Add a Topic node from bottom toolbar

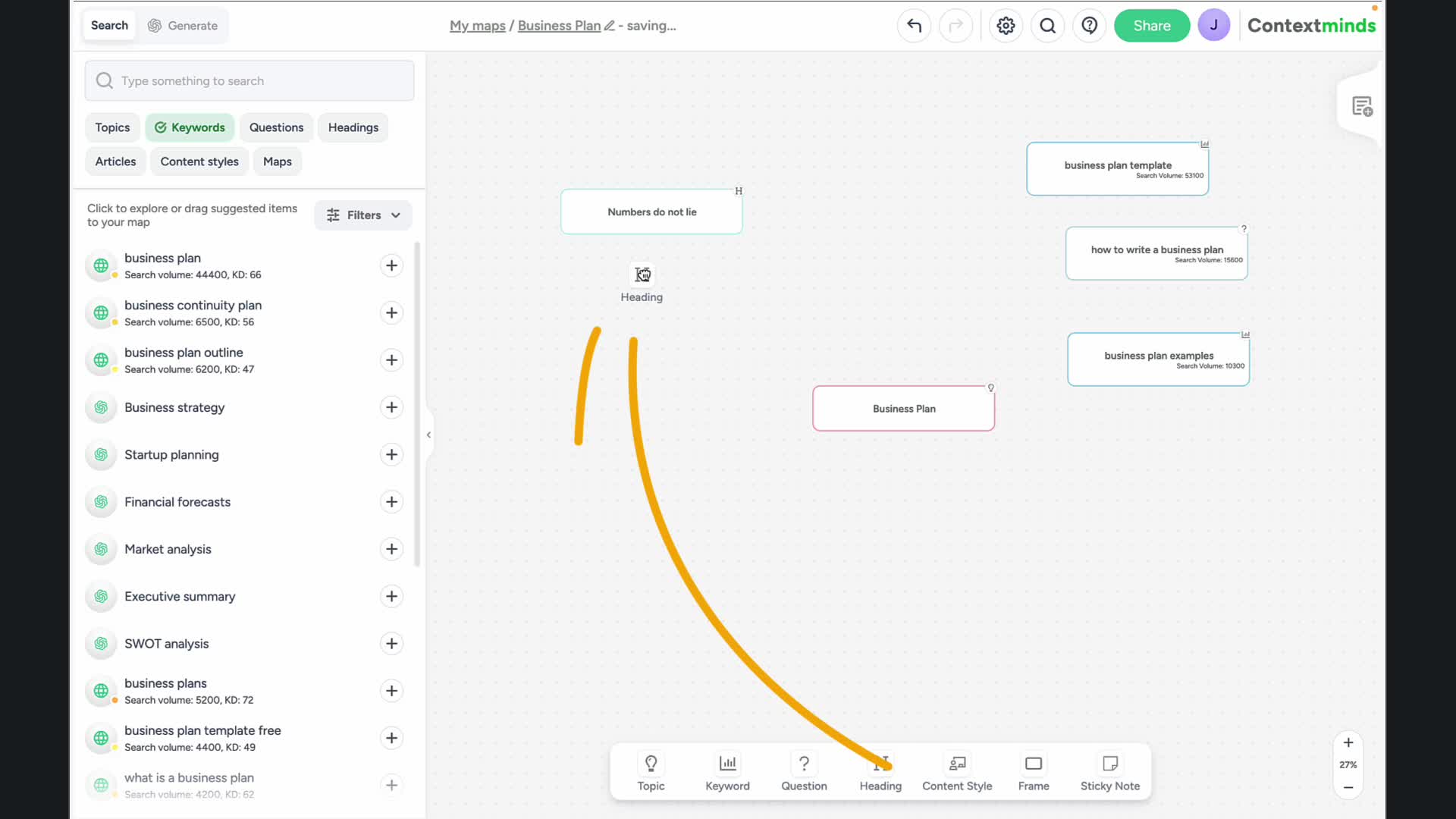pos(651,772)
